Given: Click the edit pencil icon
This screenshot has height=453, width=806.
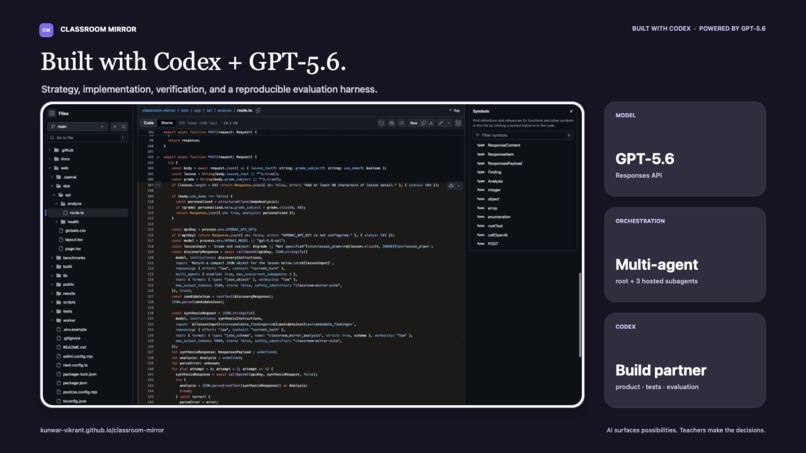Looking at the screenshot, I should tap(441, 123).
